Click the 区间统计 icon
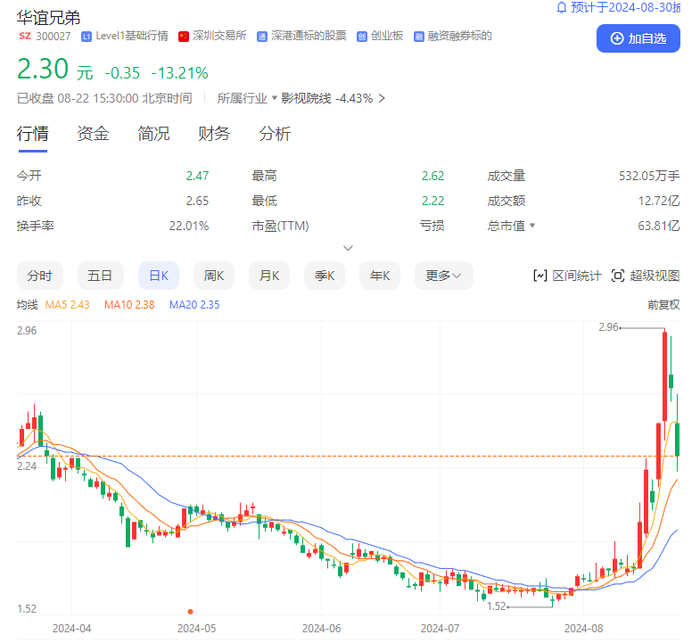Viewport: 700px width, 643px height. coord(540,276)
